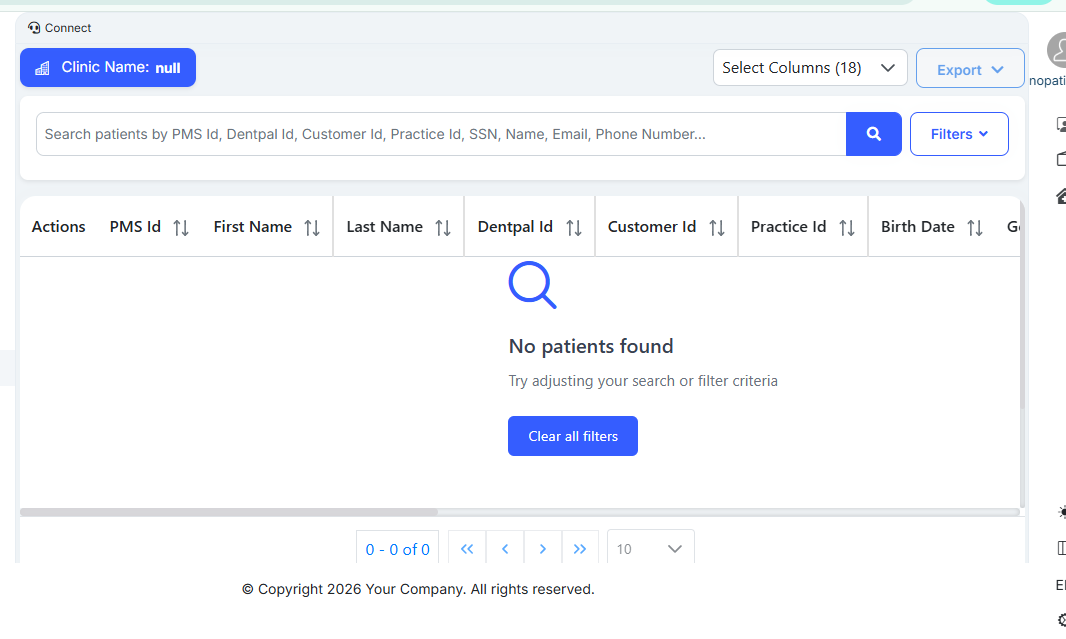Sort by PMS Id column arrows

pos(181,228)
